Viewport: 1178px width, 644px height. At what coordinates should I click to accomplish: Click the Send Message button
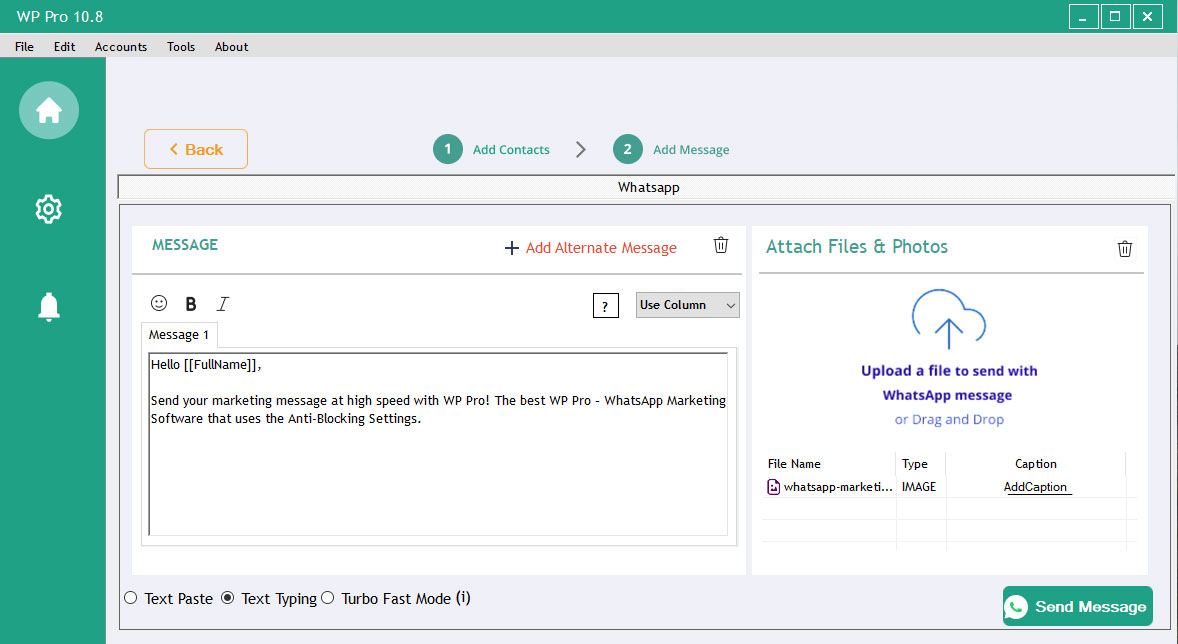pyautogui.click(x=1078, y=606)
